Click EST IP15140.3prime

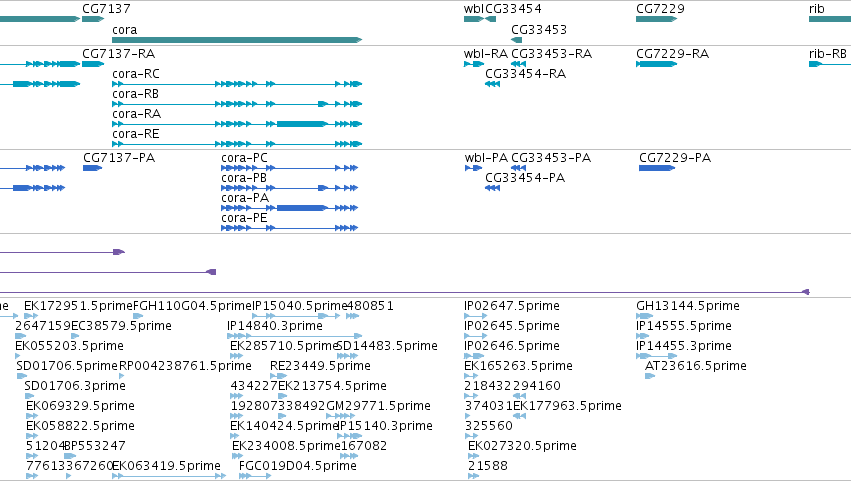pos(385,427)
